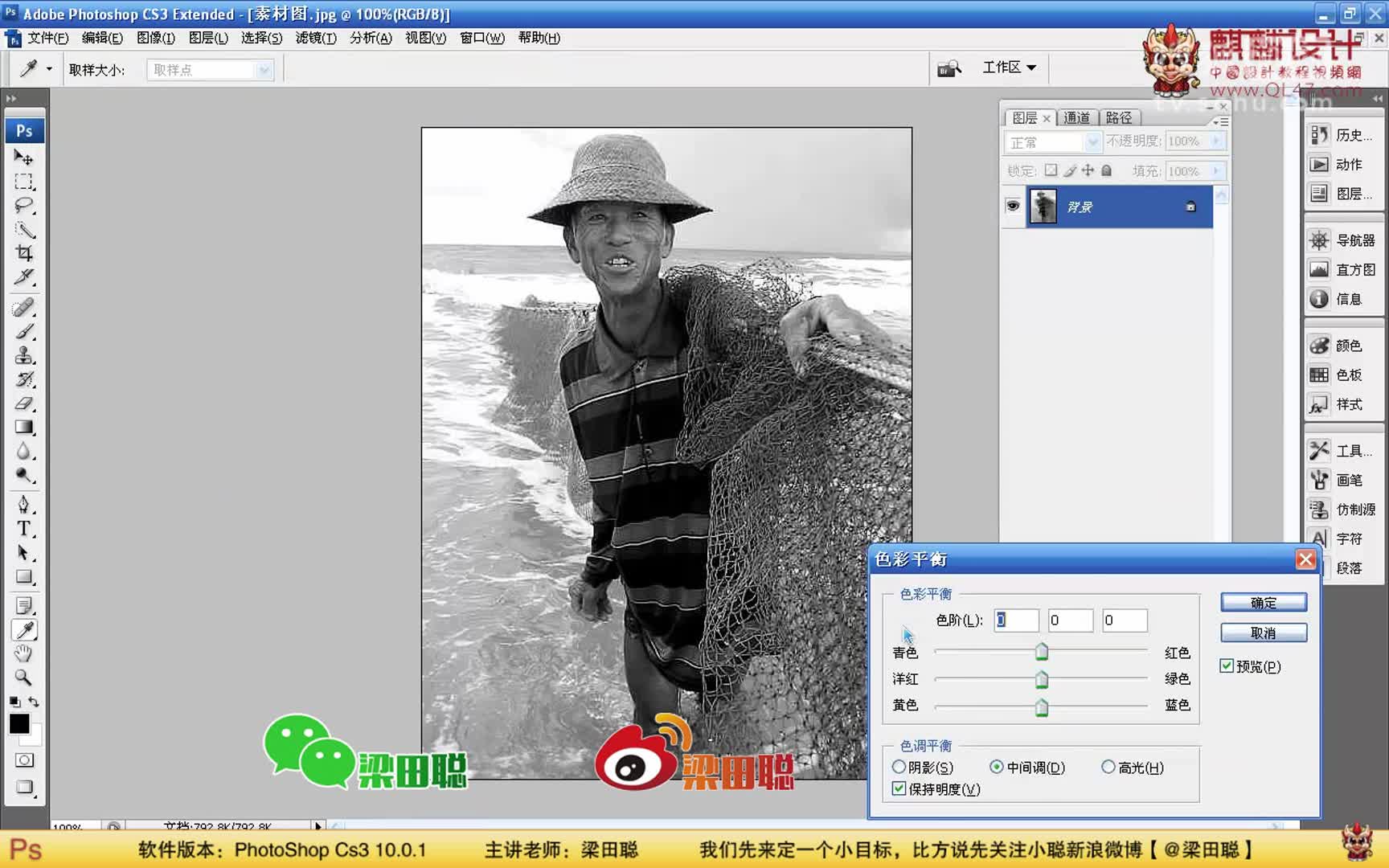Select the Zoom tool

(x=24, y=678)
